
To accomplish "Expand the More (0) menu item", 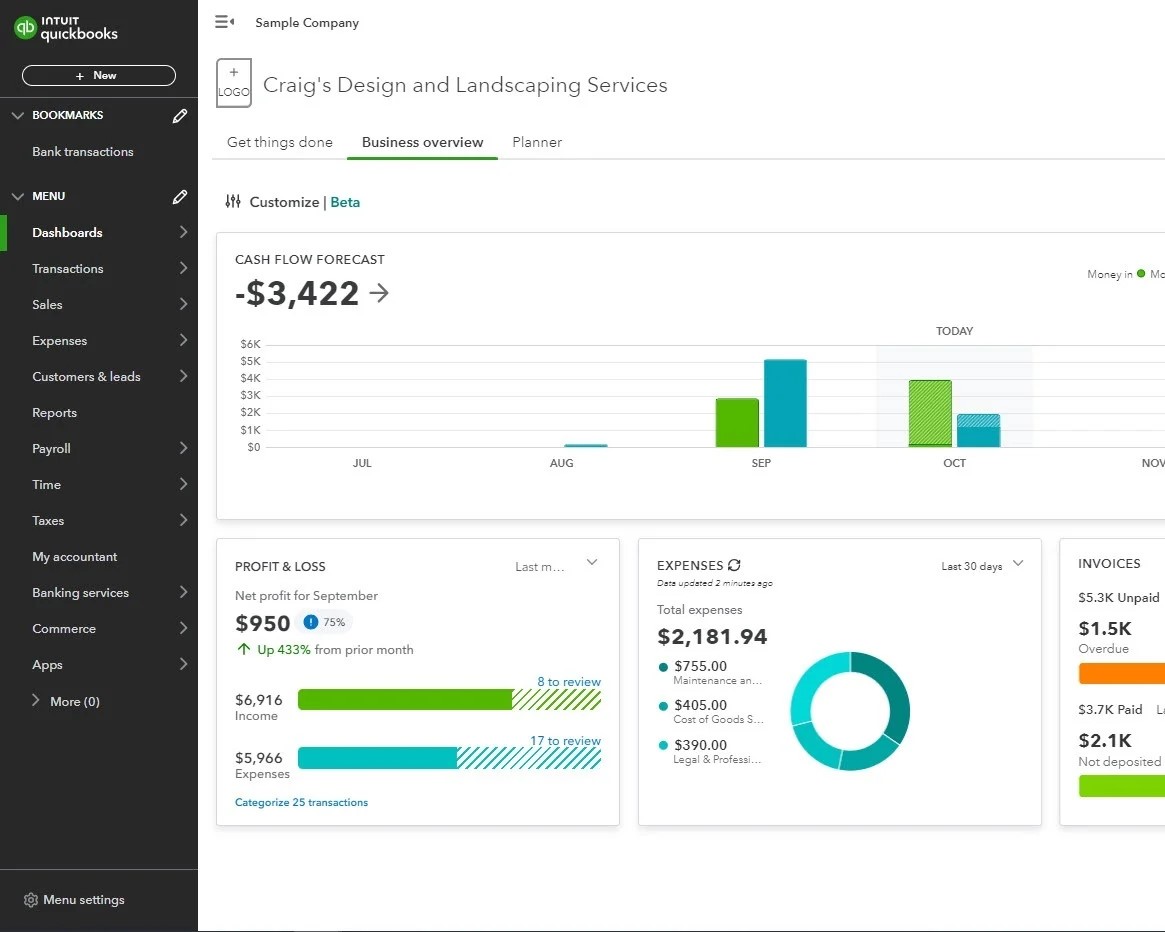I will point(37,701).
